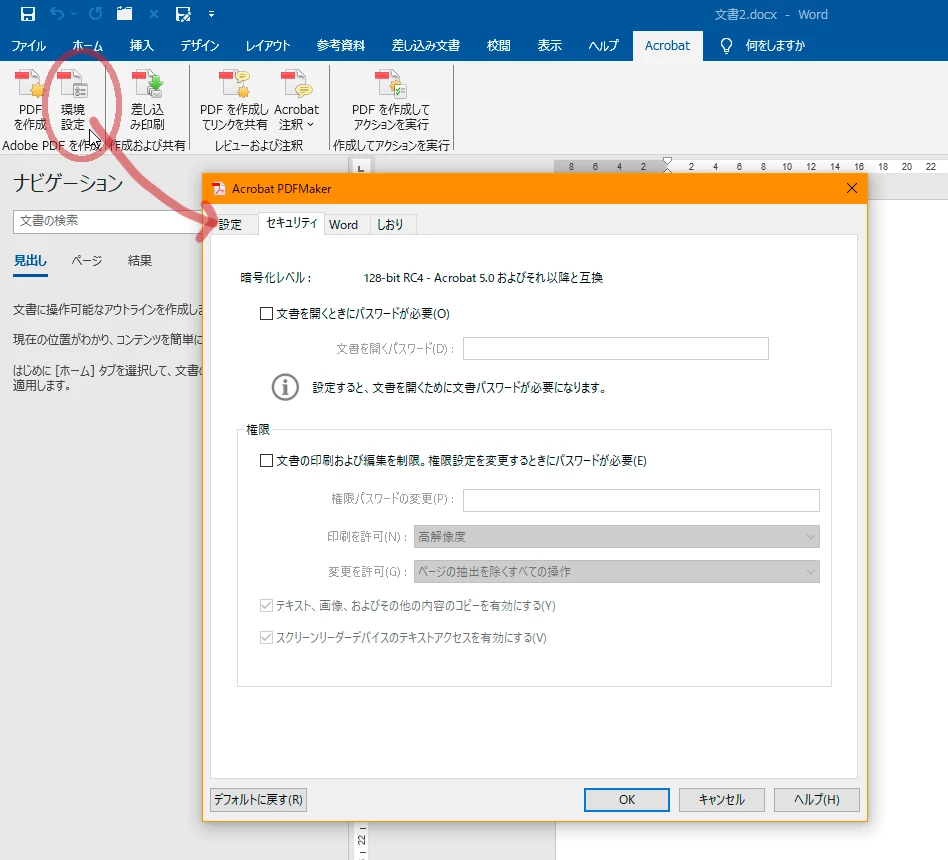Image resolution: width=948 pixels, height=860 pixels.
Task: Switch to the 表示 ribbon tab
Action: (x=550, y=46)
